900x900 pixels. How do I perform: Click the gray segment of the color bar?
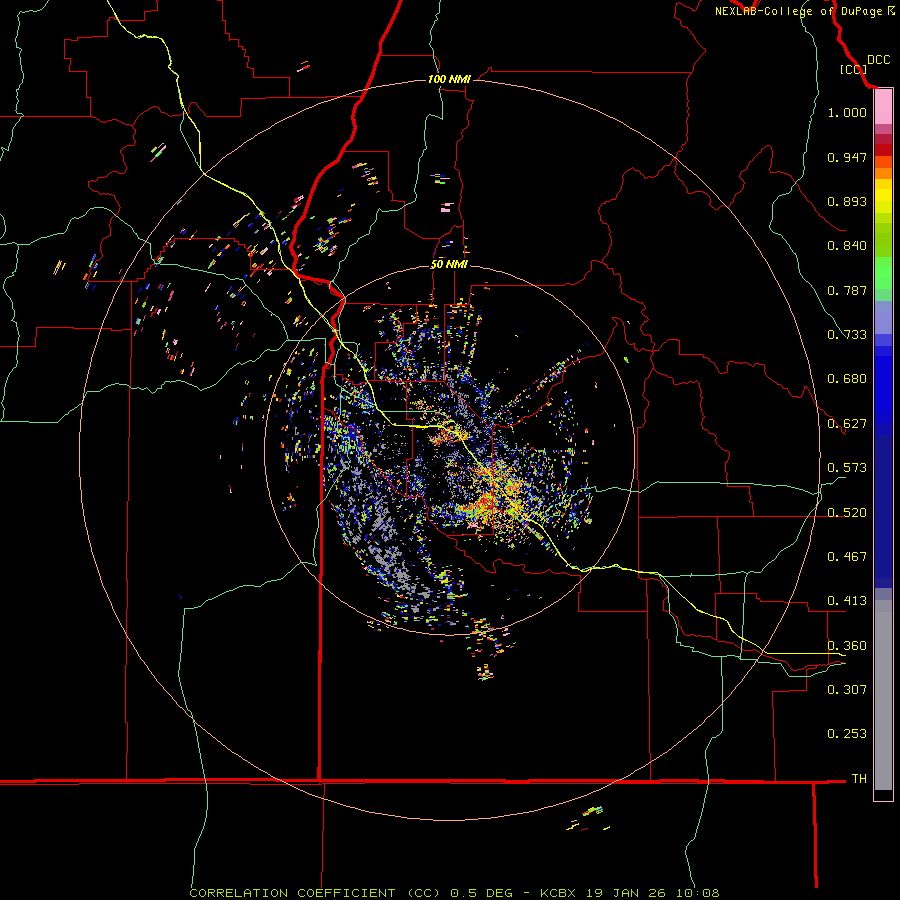click(x=883, y=695)
